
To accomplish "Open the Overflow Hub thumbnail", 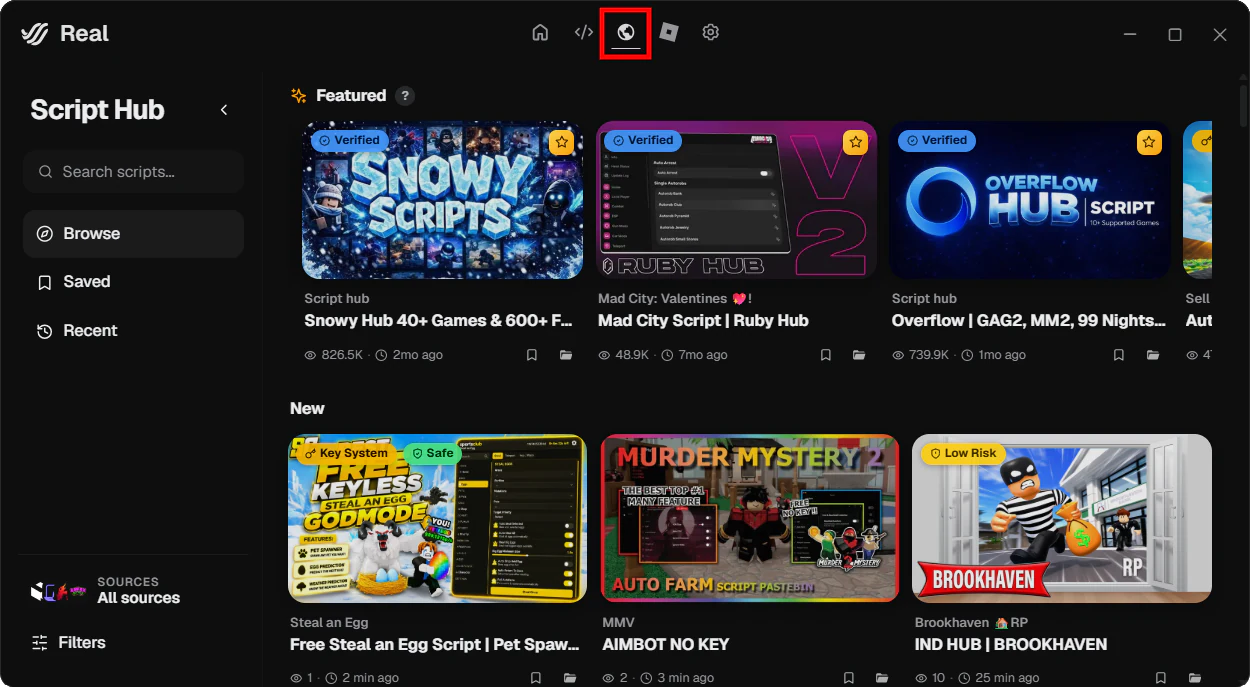I will [1030, 200].
